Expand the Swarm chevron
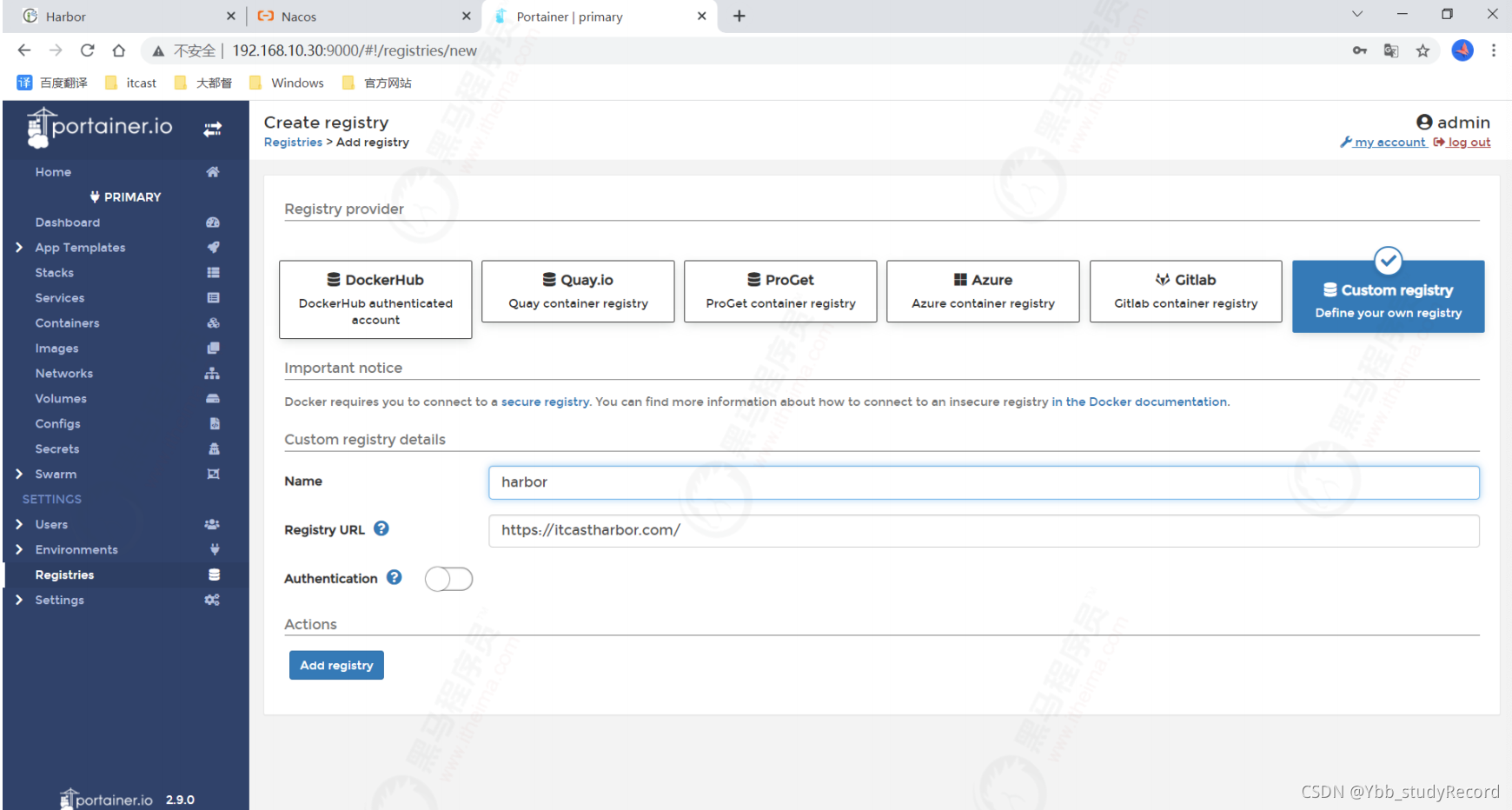The image size is (1512, 810). point(19,475)
